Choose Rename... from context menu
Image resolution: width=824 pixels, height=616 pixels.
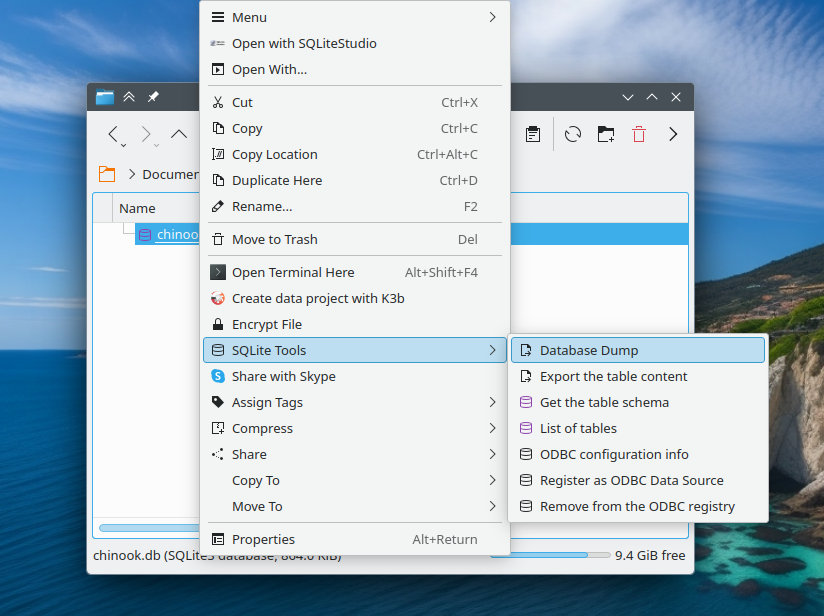click(355, 207)
